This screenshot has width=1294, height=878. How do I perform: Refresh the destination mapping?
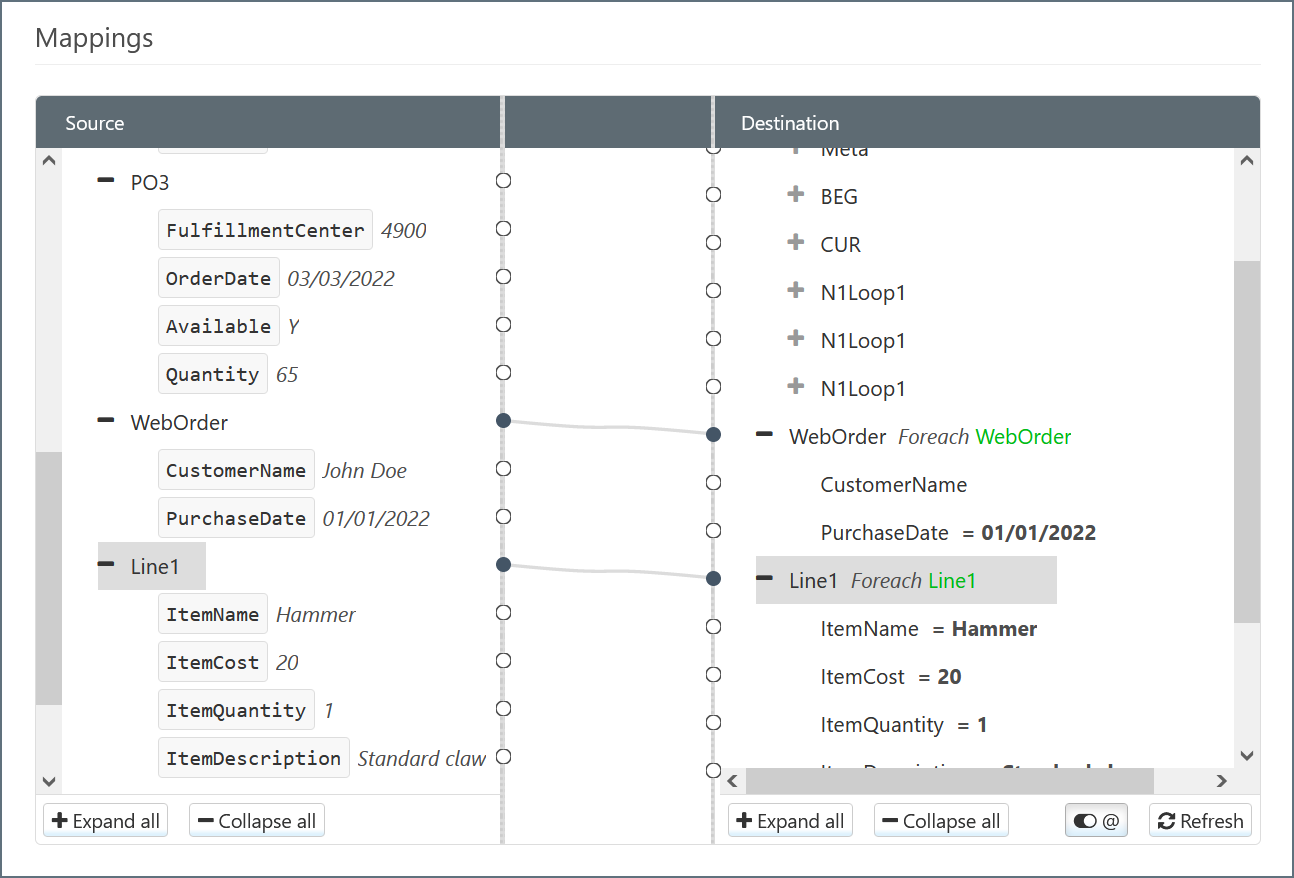[x=1200, y=821]
